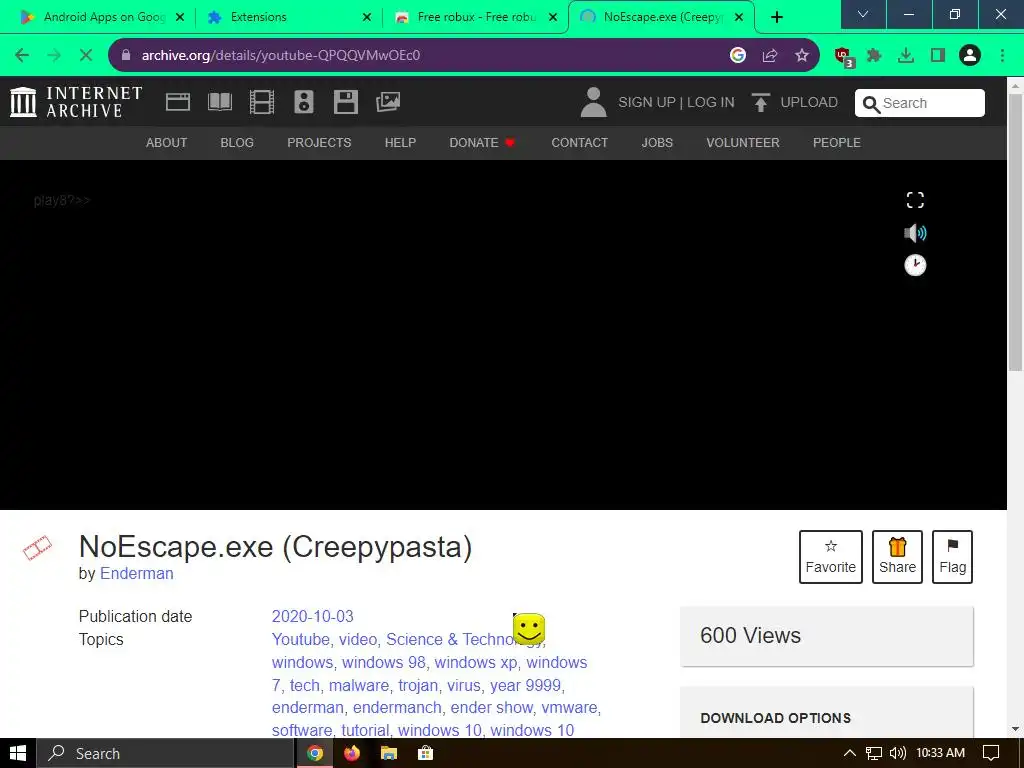Click the LOG IN link
1024x768 pixels.
tap(711, 103)
